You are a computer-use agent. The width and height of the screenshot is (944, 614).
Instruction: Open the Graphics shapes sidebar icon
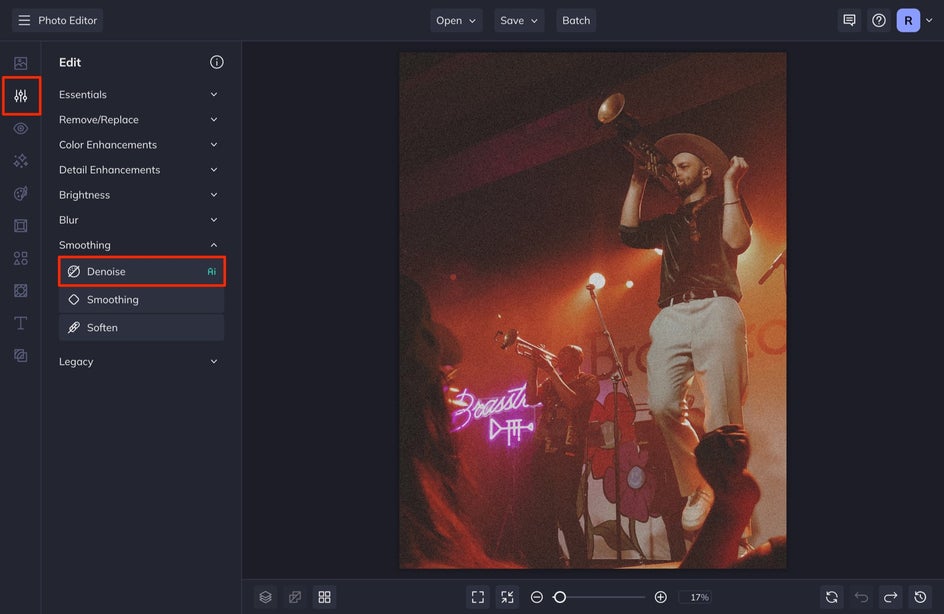tap(20, 258)
